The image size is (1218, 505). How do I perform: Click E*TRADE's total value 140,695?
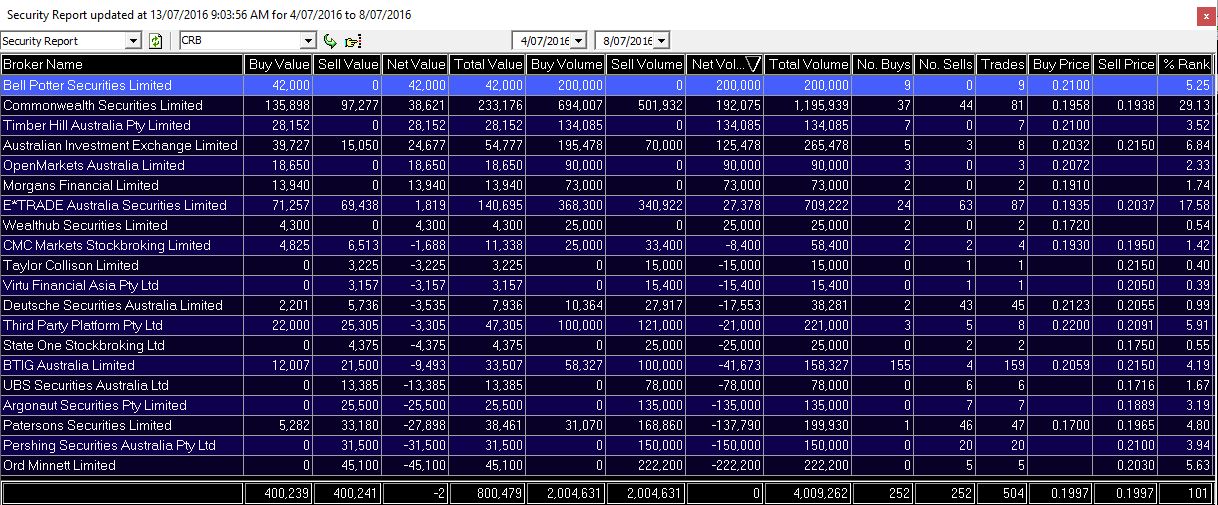pos(501,206)
